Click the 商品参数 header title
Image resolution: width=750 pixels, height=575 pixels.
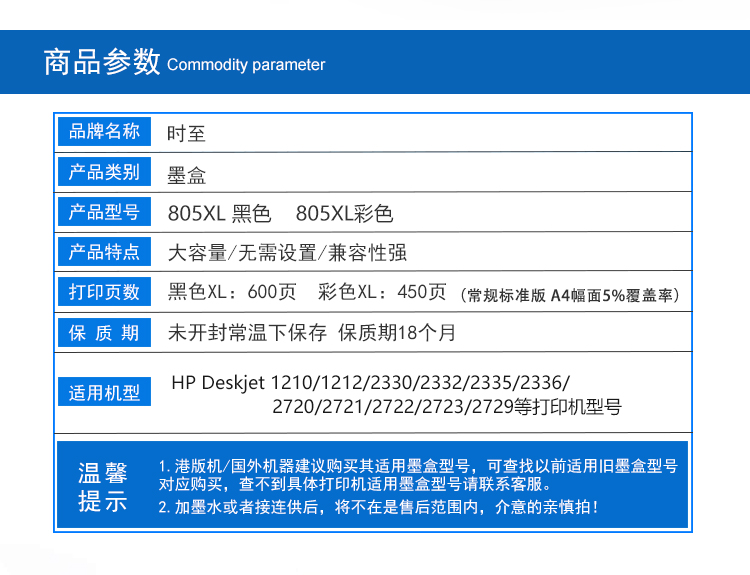tap(102, 62)
